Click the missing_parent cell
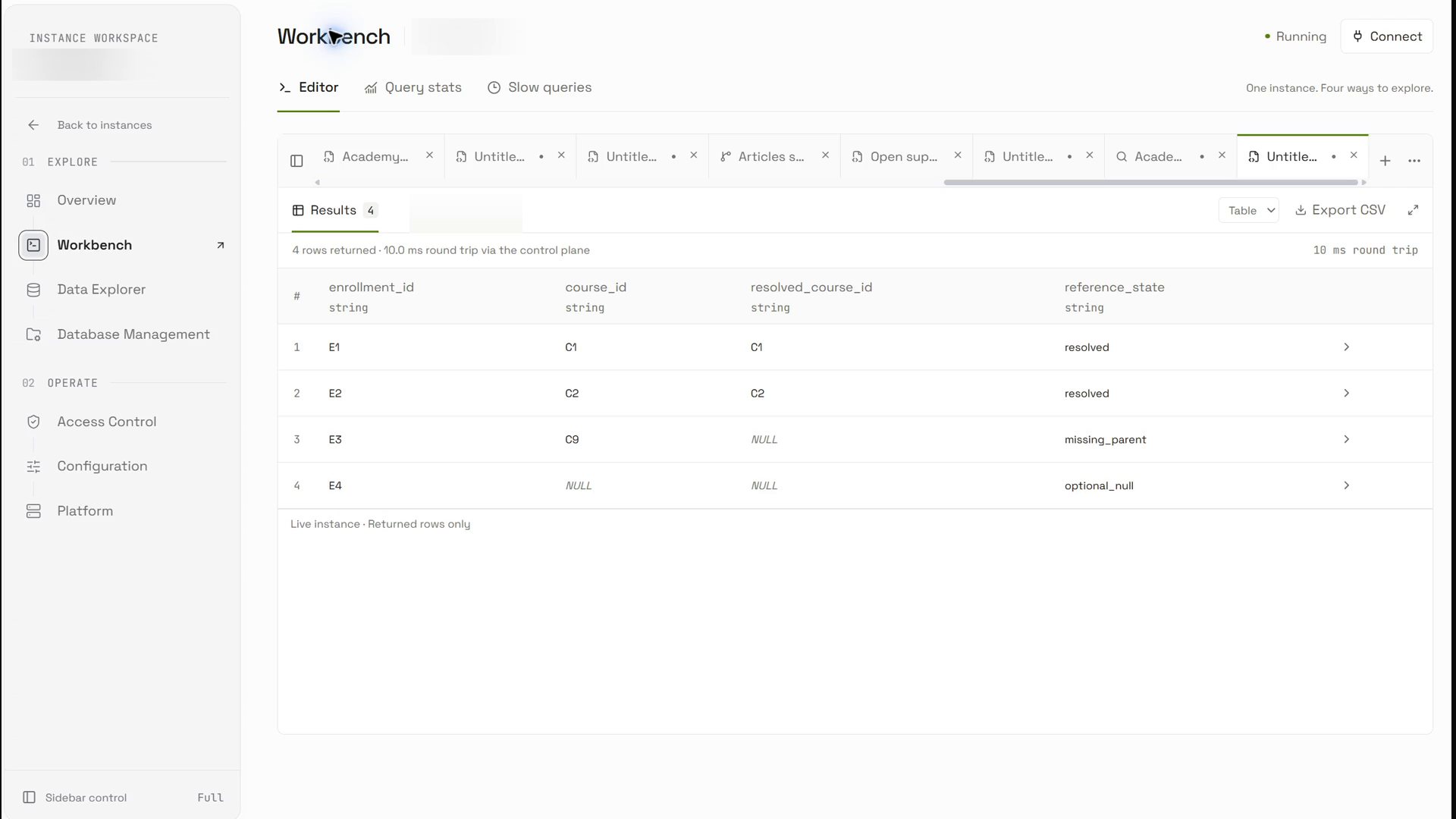Screen dimensions: 1456x819 1105,440
